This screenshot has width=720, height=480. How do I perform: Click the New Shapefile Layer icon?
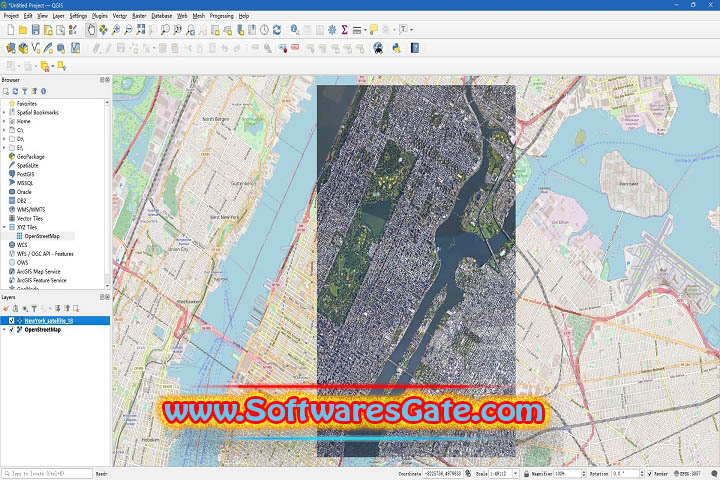[x=36, y=48]
